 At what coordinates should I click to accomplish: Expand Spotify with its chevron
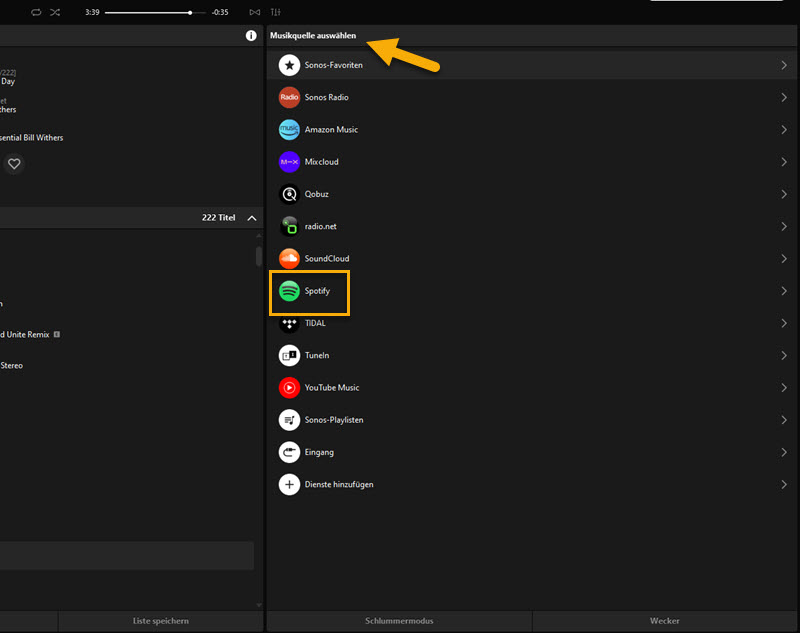tap(784, 291)
